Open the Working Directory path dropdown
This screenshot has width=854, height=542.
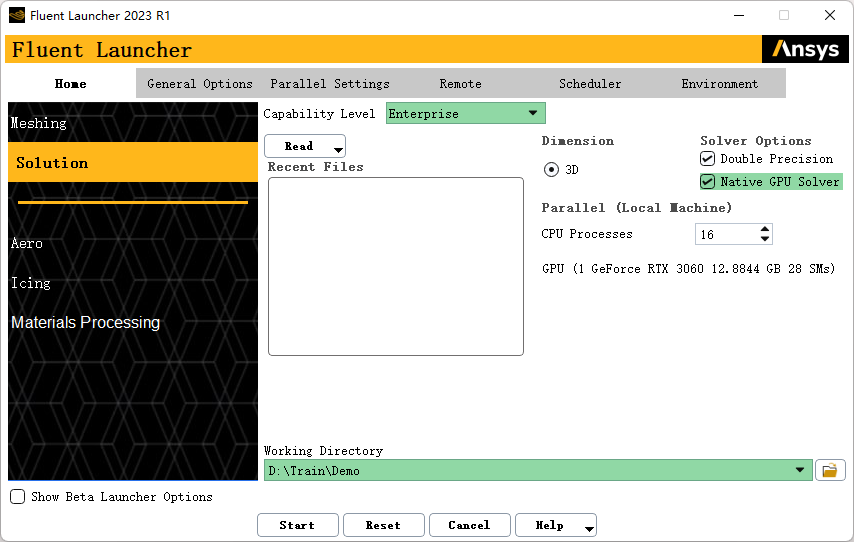click(x=800, y=470)
